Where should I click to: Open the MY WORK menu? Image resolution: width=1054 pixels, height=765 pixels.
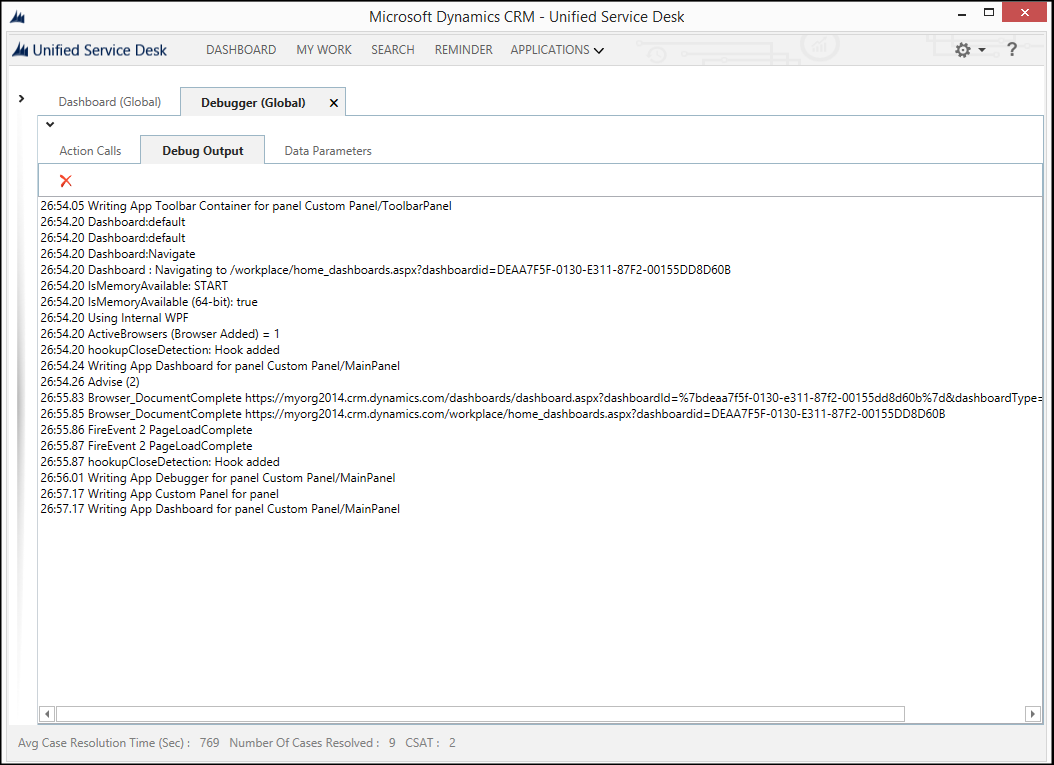(323, 49)
